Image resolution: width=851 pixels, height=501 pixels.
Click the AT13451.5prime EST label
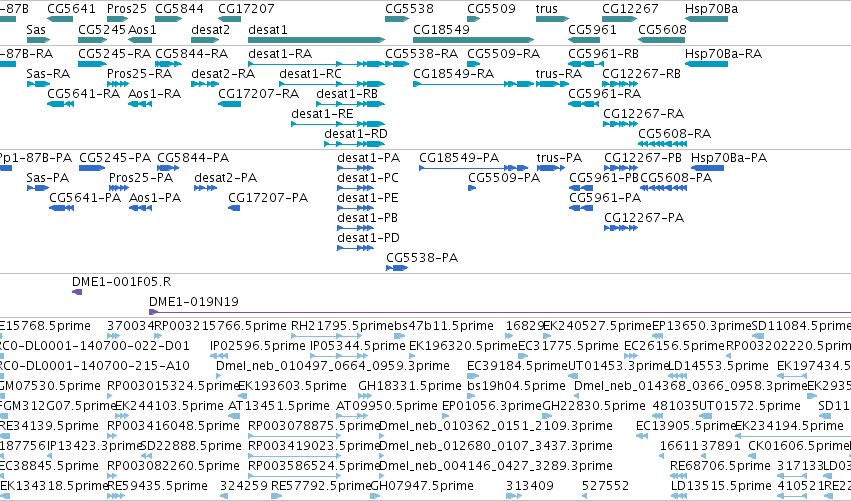[278, 407]
